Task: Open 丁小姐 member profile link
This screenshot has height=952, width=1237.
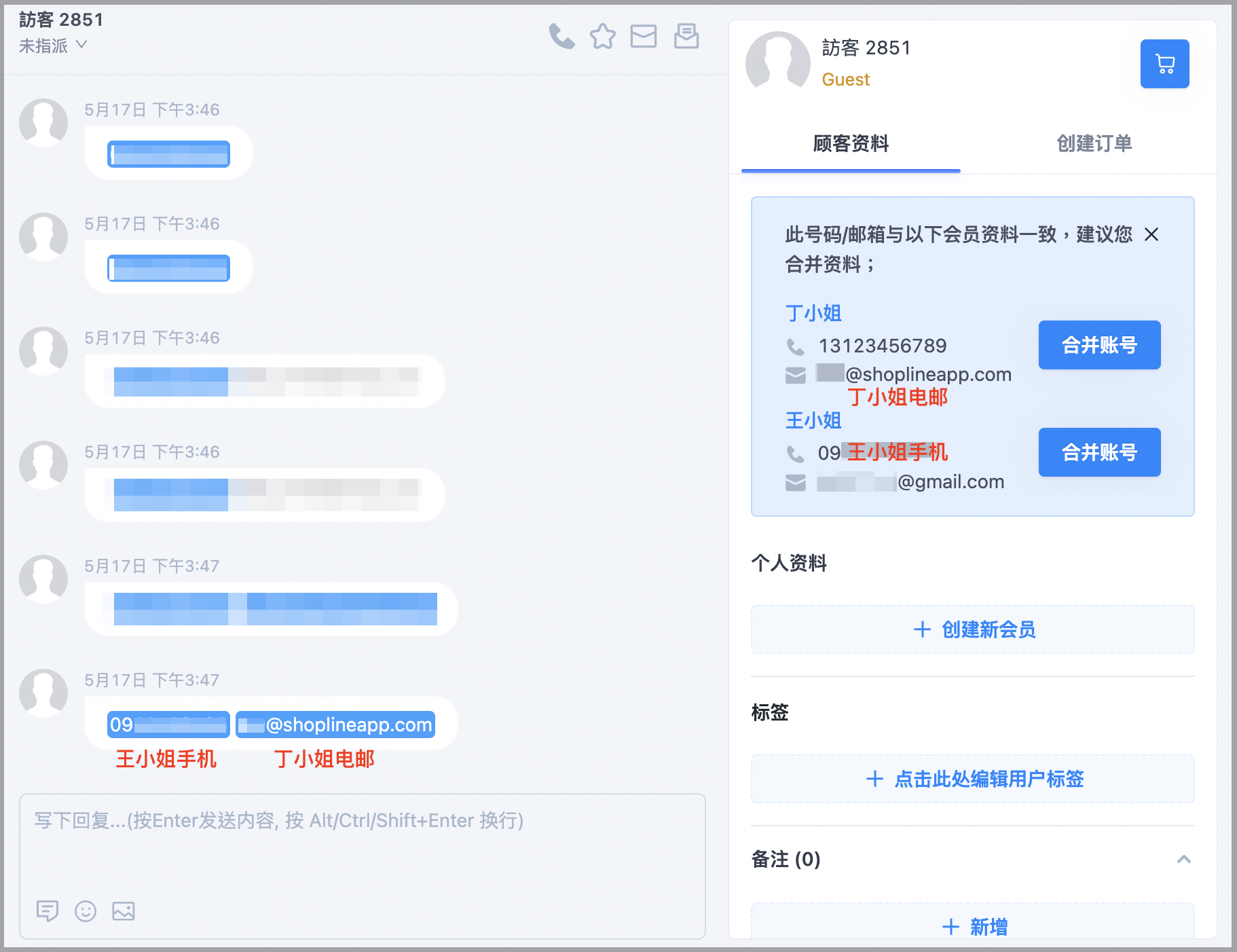Action: click(x=813, y=313)
